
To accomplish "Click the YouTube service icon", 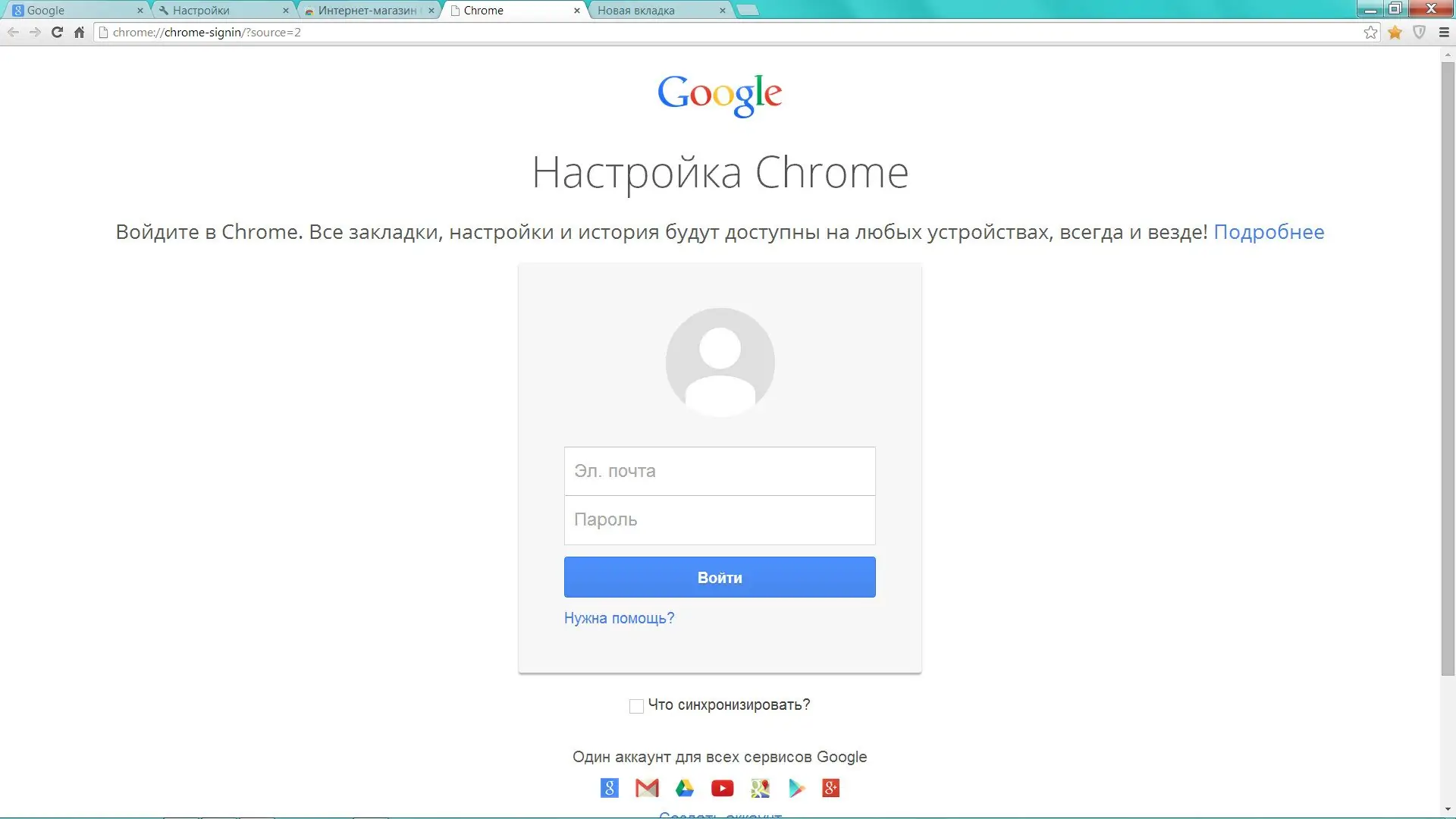I will click(722, 788).
